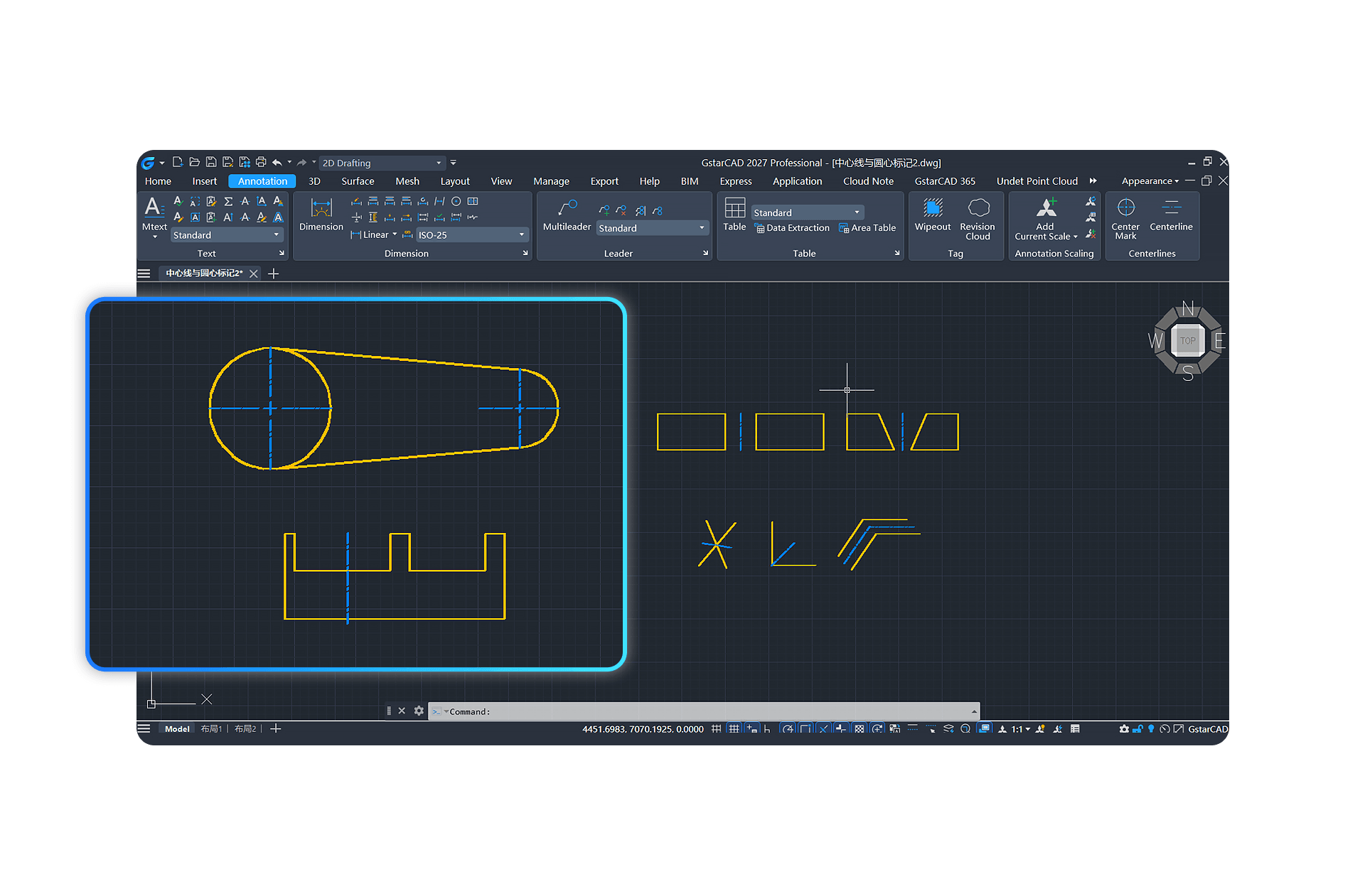1365x896 pixels.
Task: Switch to the Home ribbon tab
Action: 158,181
